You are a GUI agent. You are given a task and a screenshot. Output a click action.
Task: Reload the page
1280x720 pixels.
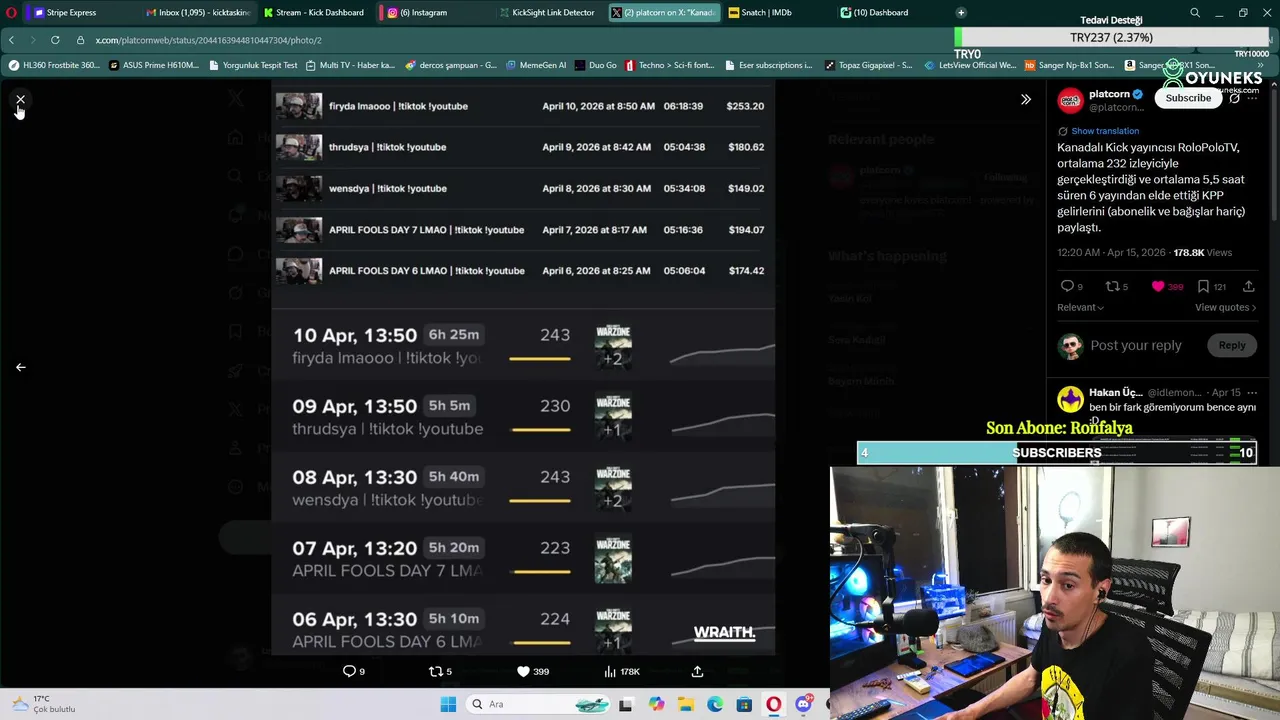coord(55,40)
